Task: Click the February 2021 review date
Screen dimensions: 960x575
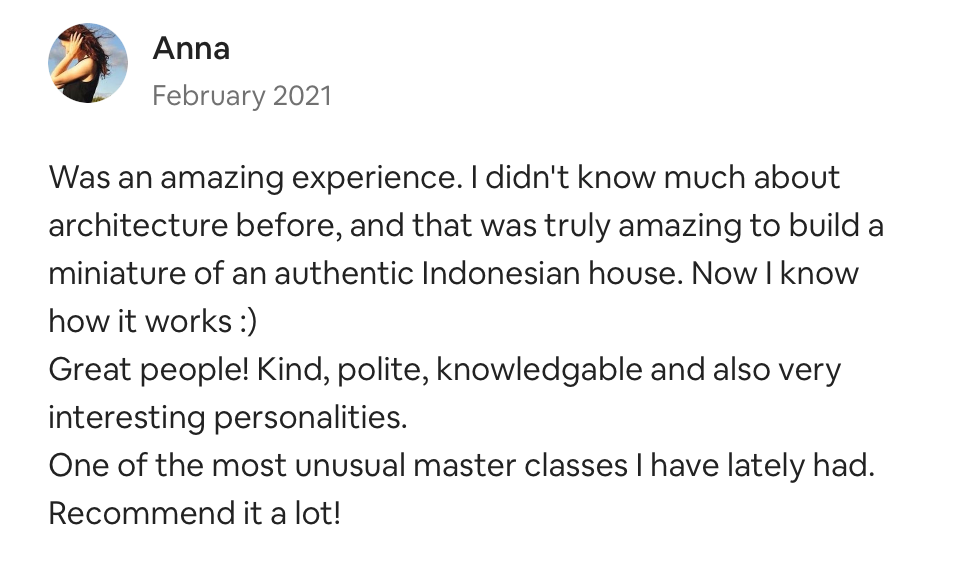Action: click(241, 96)
